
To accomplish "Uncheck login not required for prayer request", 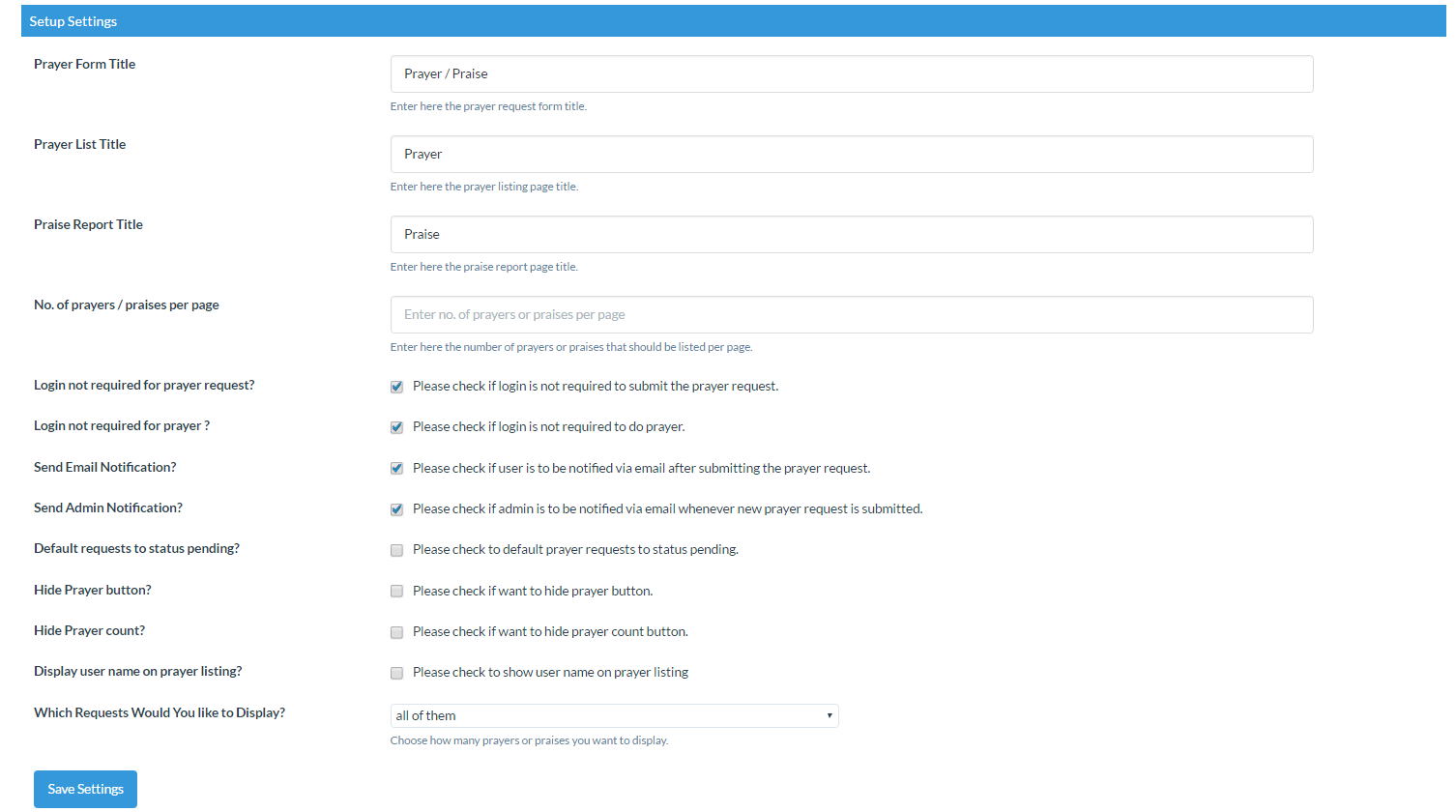I will tap(396, 387).
